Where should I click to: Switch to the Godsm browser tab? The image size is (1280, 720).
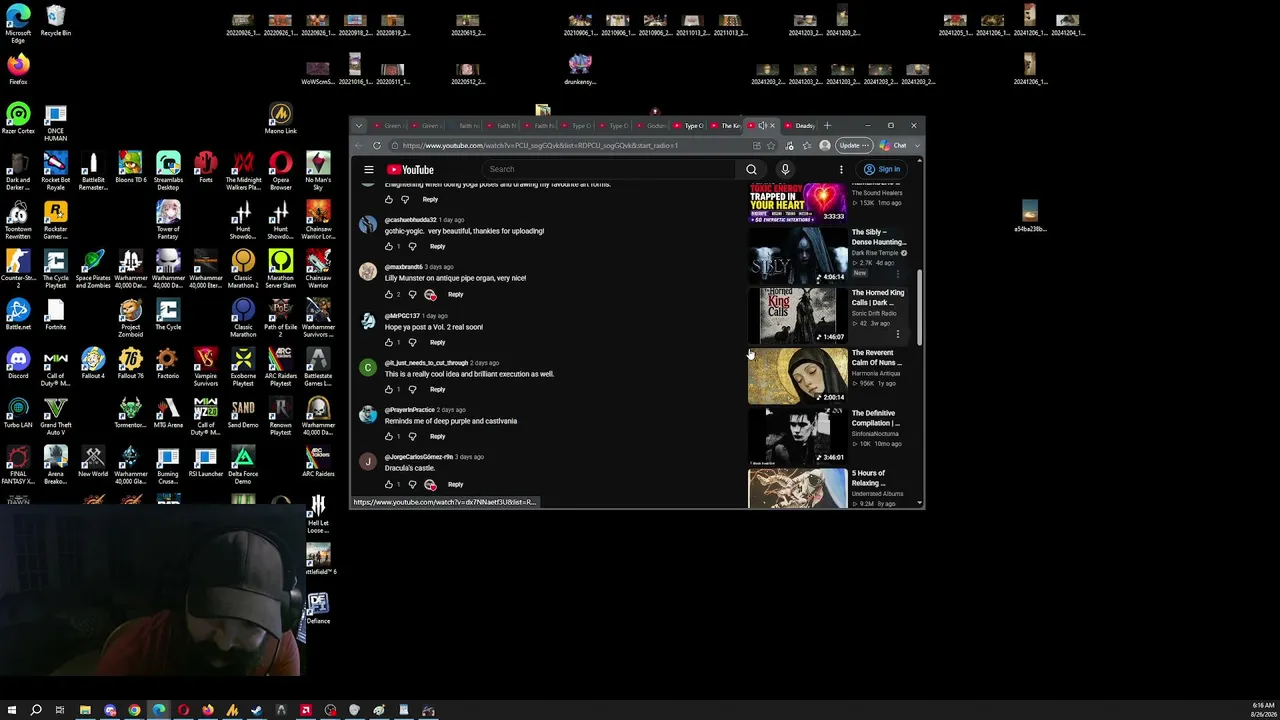pos(651,126)
